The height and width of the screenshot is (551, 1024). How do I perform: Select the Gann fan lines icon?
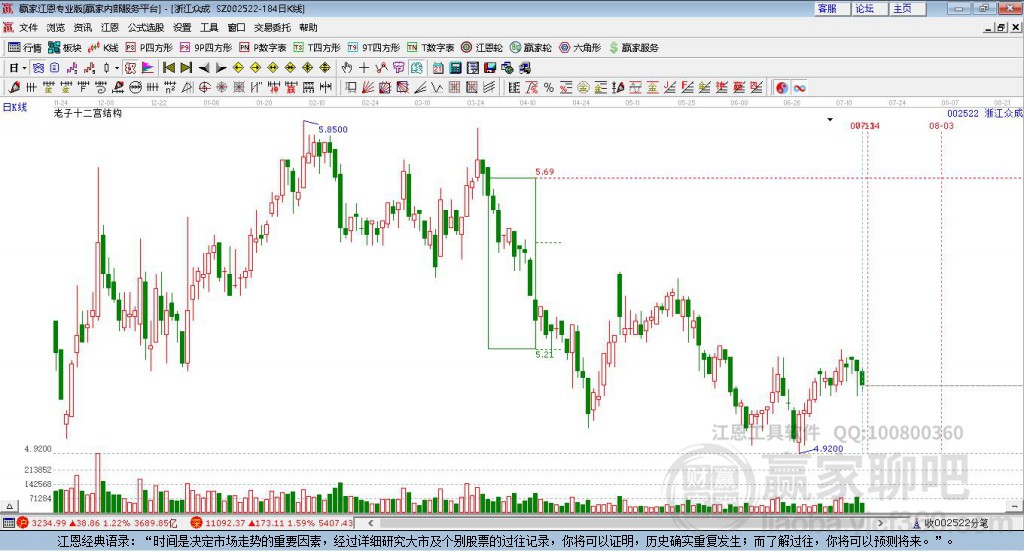368,87
